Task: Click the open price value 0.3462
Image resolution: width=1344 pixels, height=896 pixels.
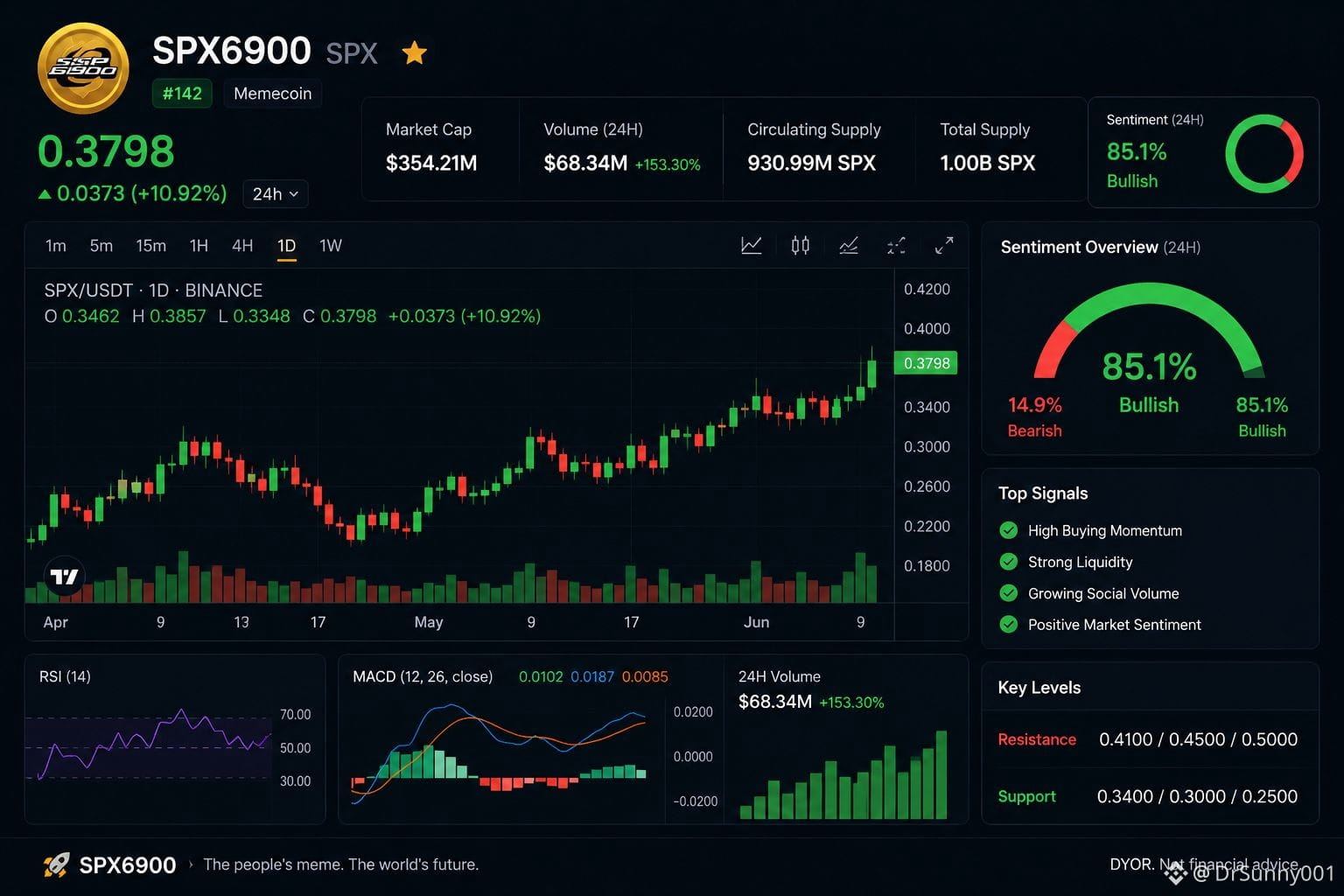Action: (90, 316)
